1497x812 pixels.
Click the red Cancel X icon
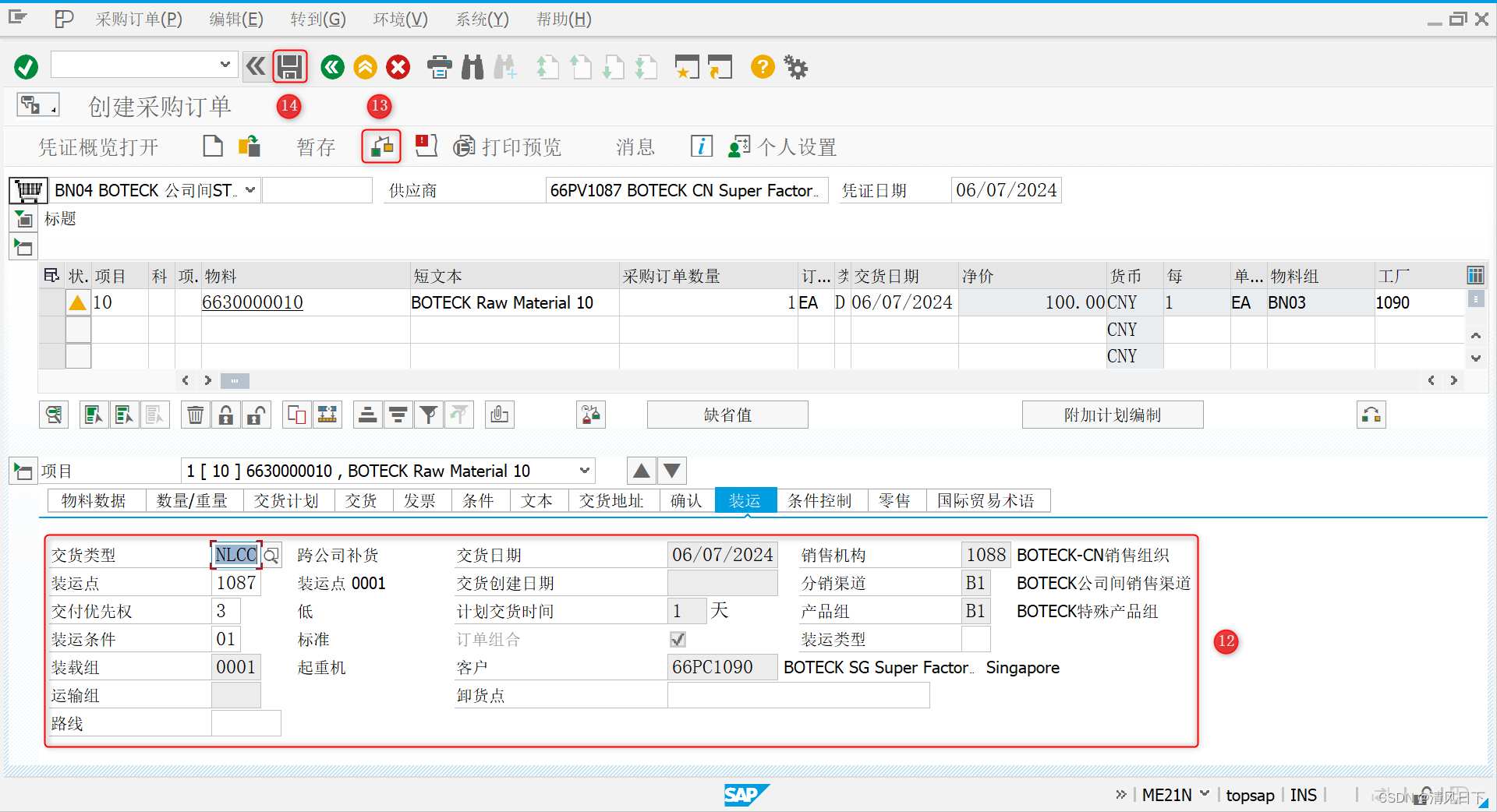(398, 67)
